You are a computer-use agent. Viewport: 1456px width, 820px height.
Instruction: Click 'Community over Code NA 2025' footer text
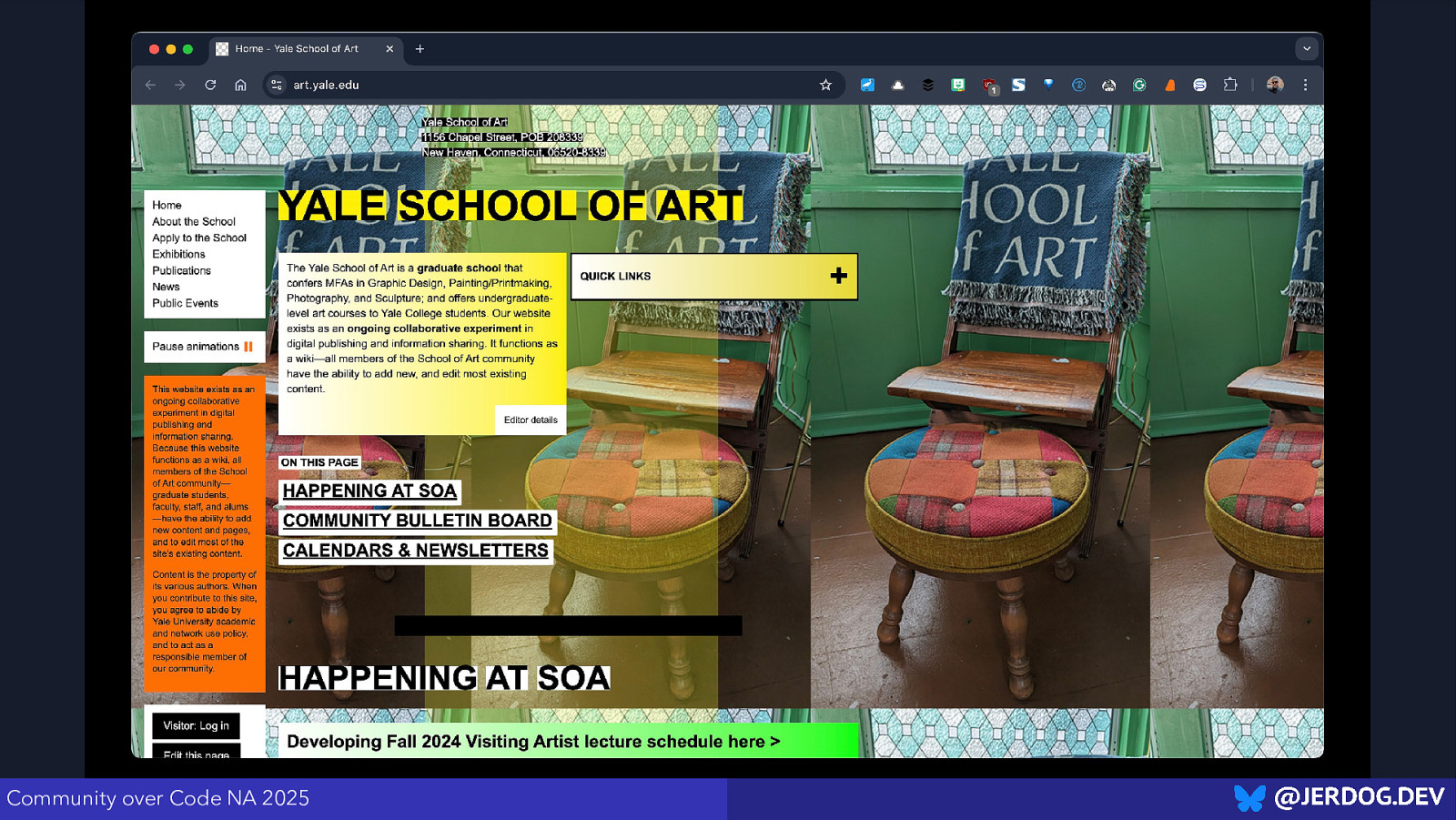(x=158, y=798)
